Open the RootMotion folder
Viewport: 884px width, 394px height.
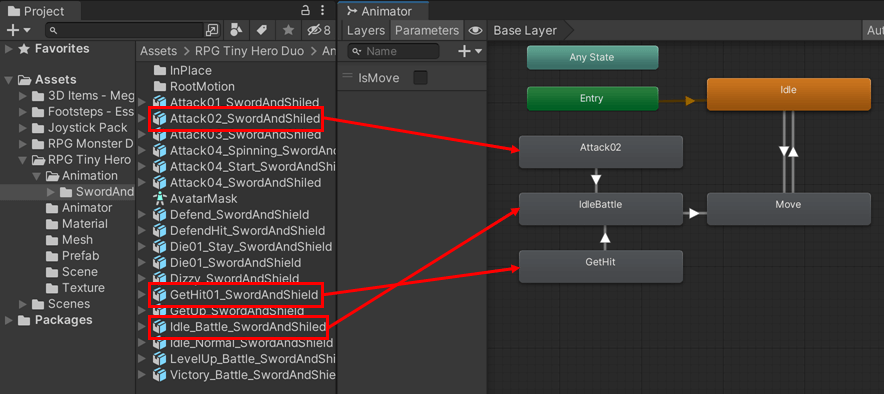(x=194, y=86)
